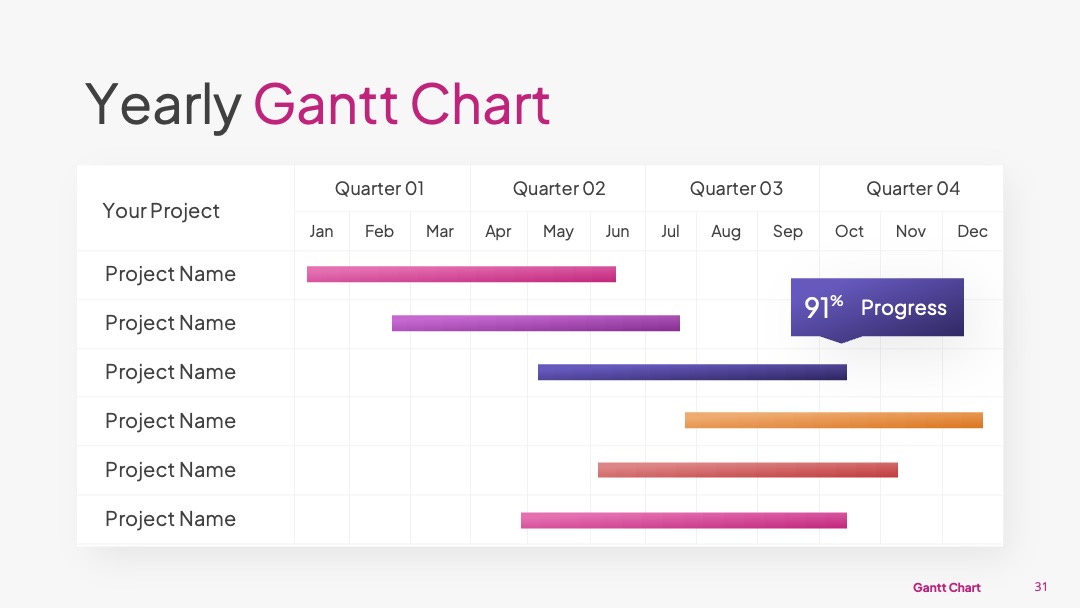Click the first pink Gantt bar
1080x608 pixels.
[x=461, y=274]
